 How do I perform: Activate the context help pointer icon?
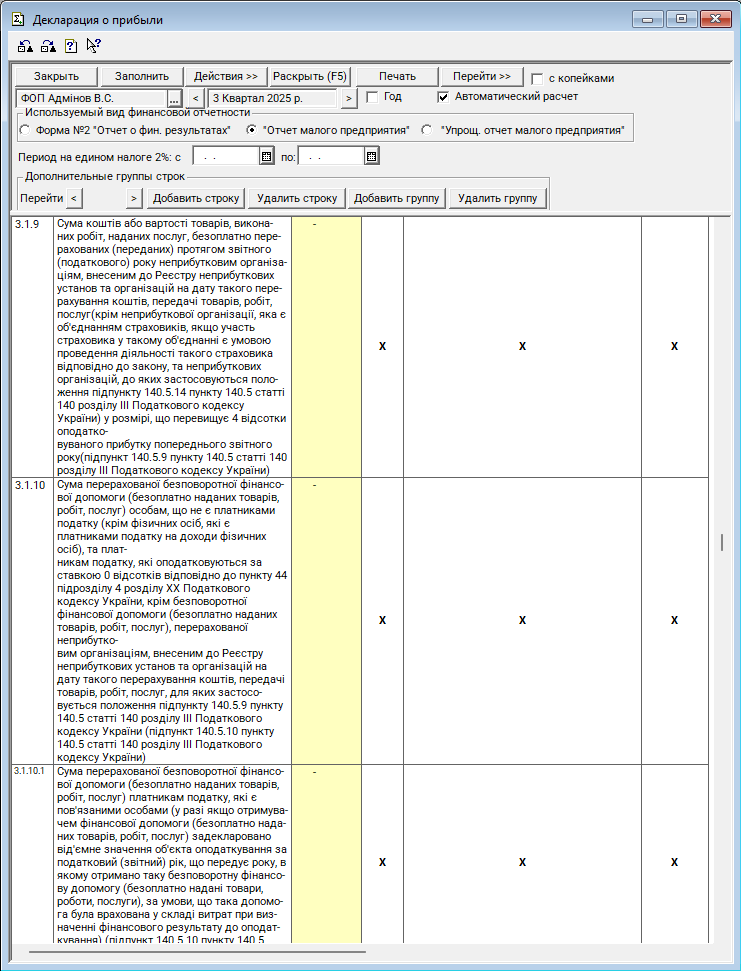[x=93, y=45]
